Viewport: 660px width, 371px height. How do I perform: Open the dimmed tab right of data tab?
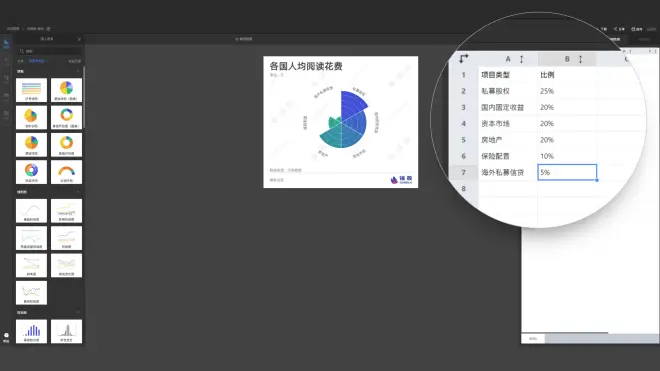[644, 39]
